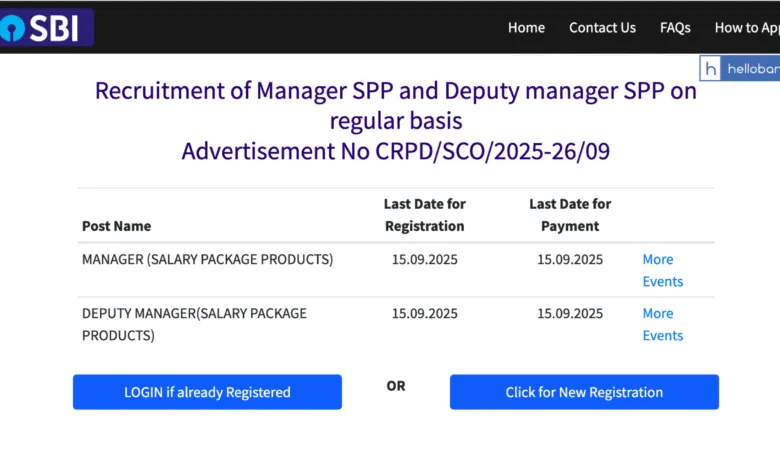This screenshot has width=780, height=470.
Task: Click Last Date for Payment header
Action: pyautogui.click(x=570, y=215)
